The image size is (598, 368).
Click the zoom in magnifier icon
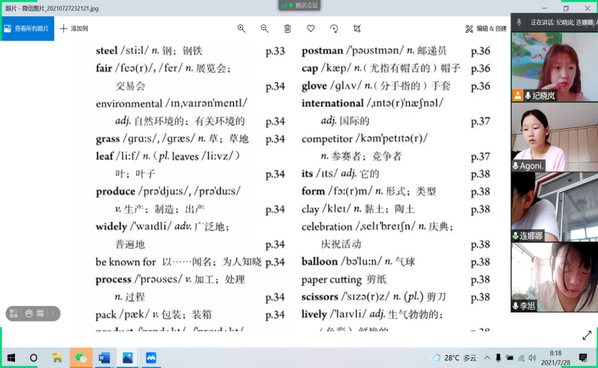click(241, 29)
